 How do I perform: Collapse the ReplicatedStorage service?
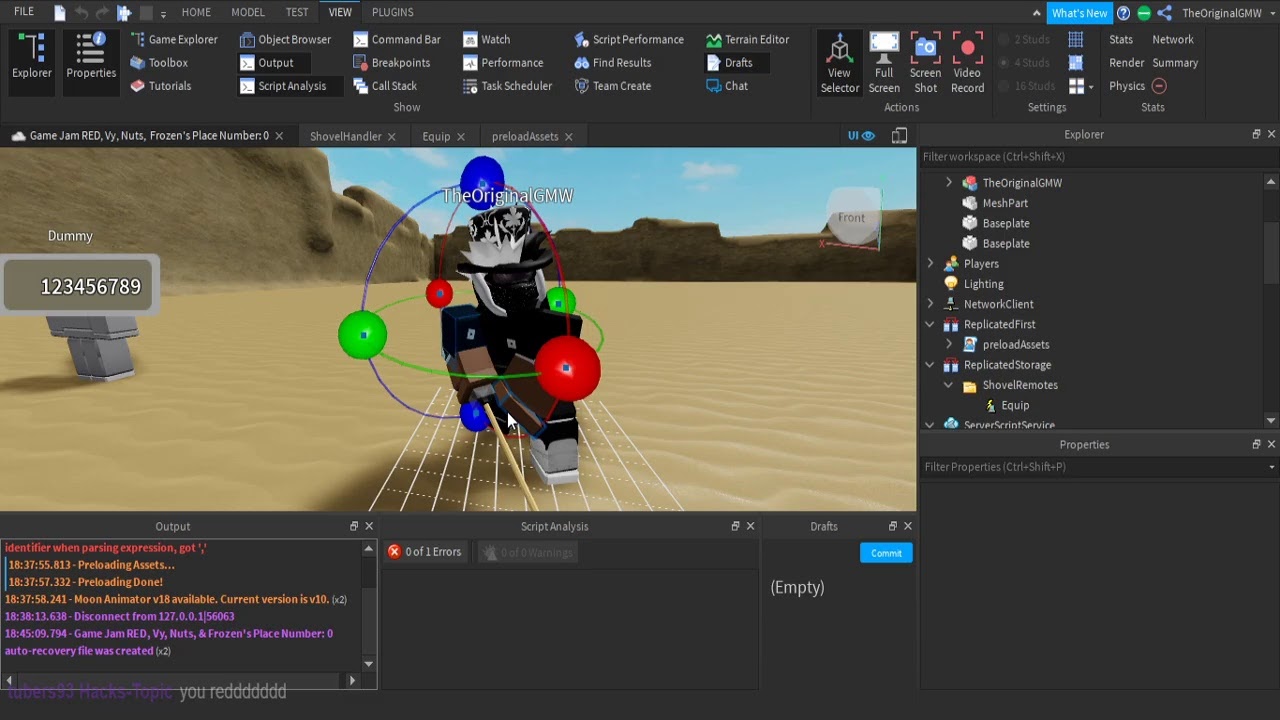930,365
